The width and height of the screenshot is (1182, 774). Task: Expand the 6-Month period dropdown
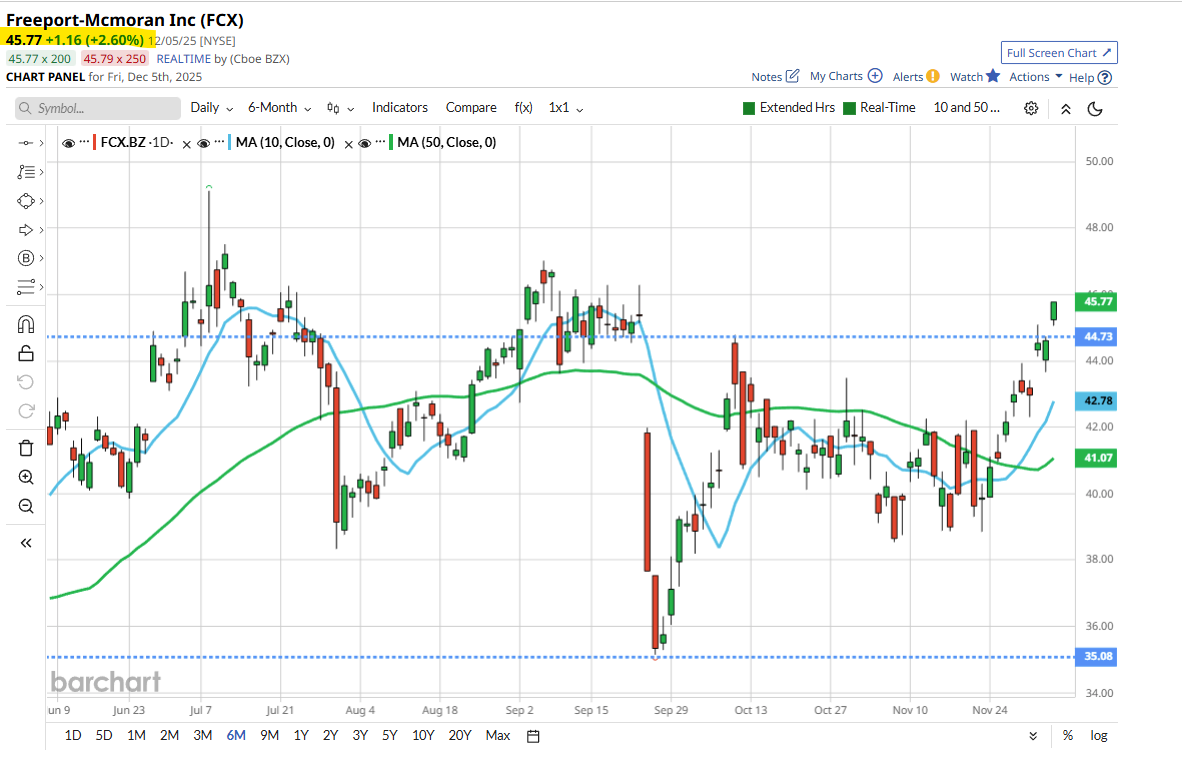[279, 108]
